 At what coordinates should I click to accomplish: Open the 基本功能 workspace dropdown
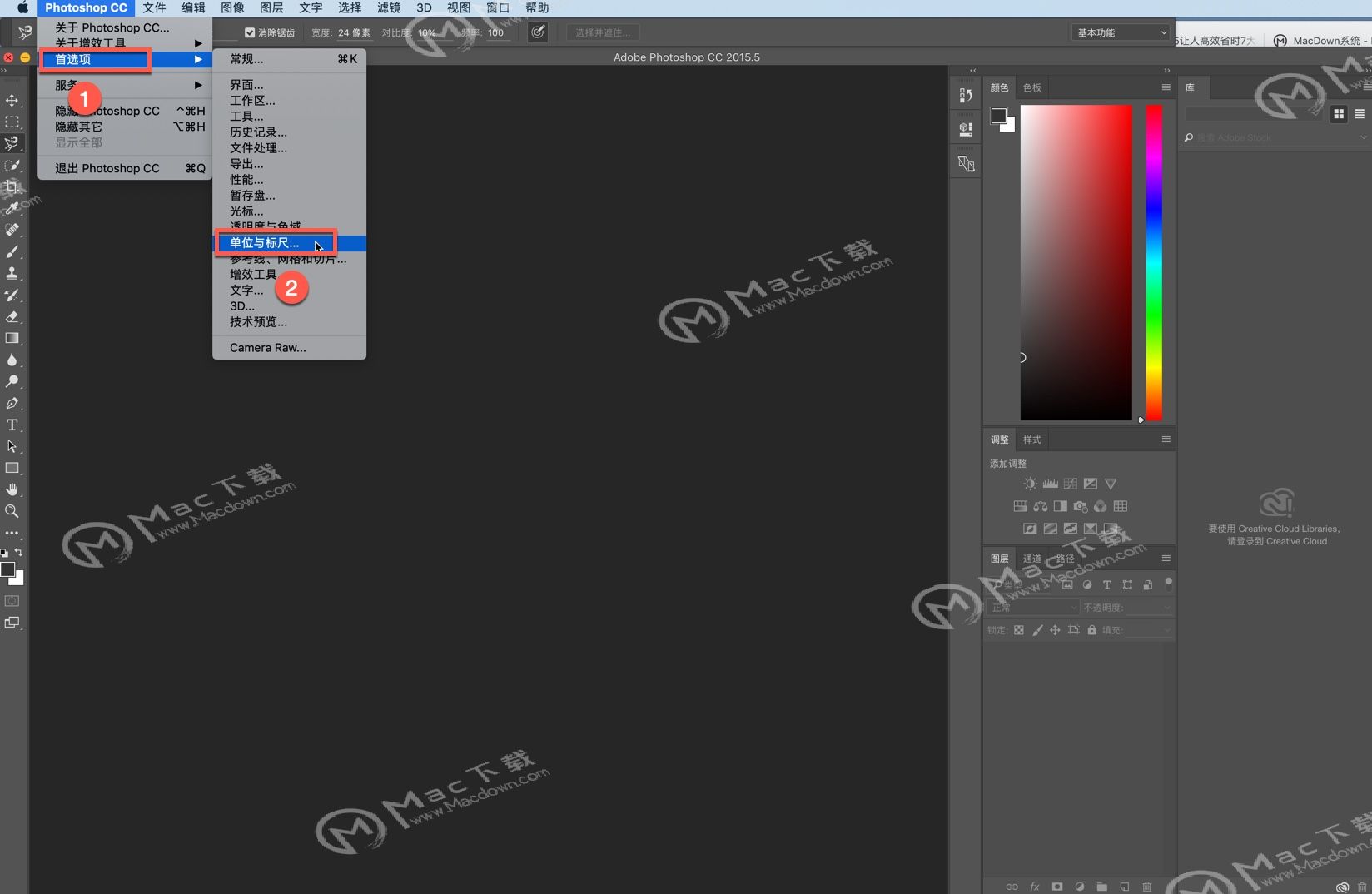[1121, 32]
